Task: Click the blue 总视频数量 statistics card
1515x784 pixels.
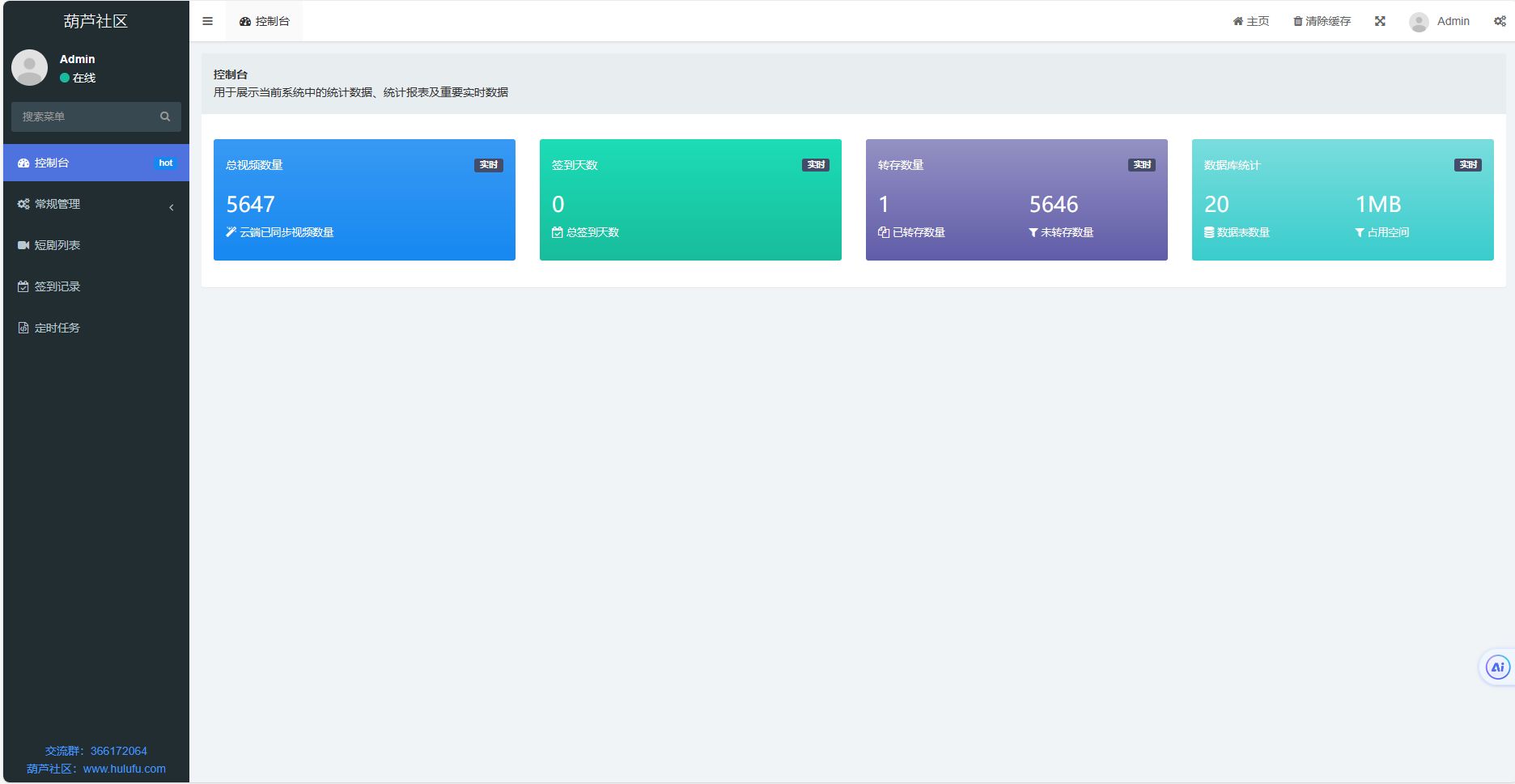Action: tap(364, 200)
